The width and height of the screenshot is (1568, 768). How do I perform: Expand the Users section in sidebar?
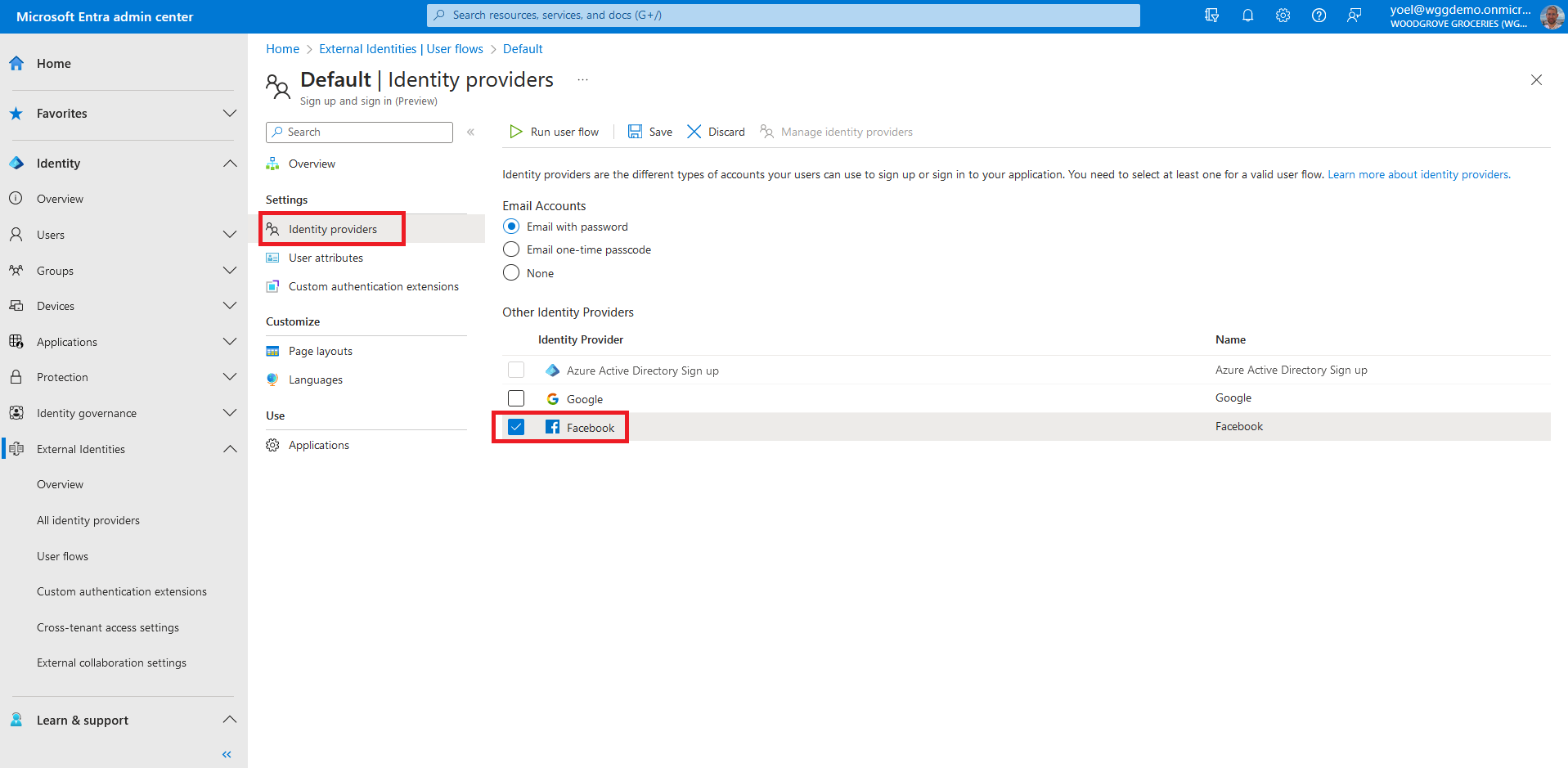230,235
